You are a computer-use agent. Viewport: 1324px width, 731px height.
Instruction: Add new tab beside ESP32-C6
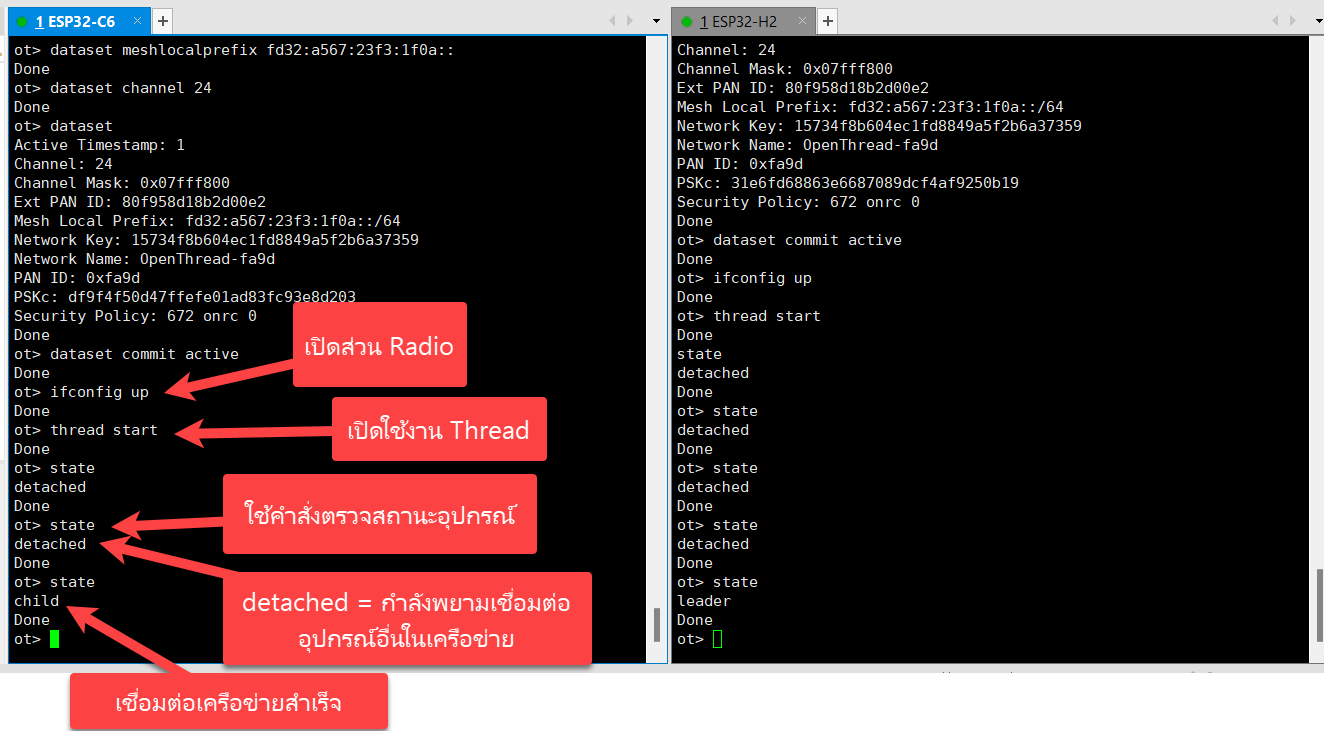(163, 21)
